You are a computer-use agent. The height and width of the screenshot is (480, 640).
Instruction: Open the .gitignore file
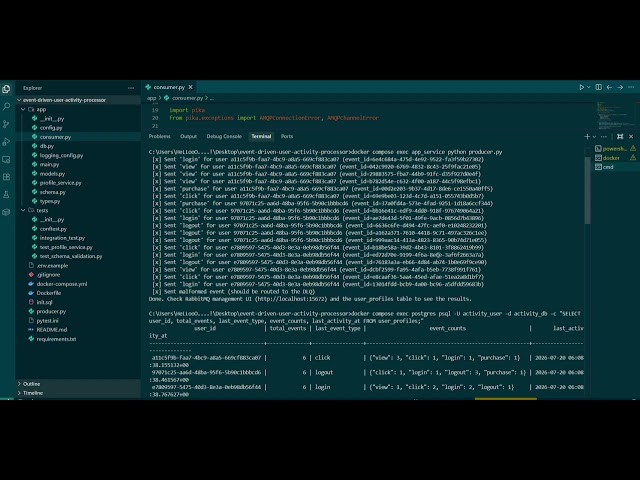pyautogui.click(x=48, y=275)
